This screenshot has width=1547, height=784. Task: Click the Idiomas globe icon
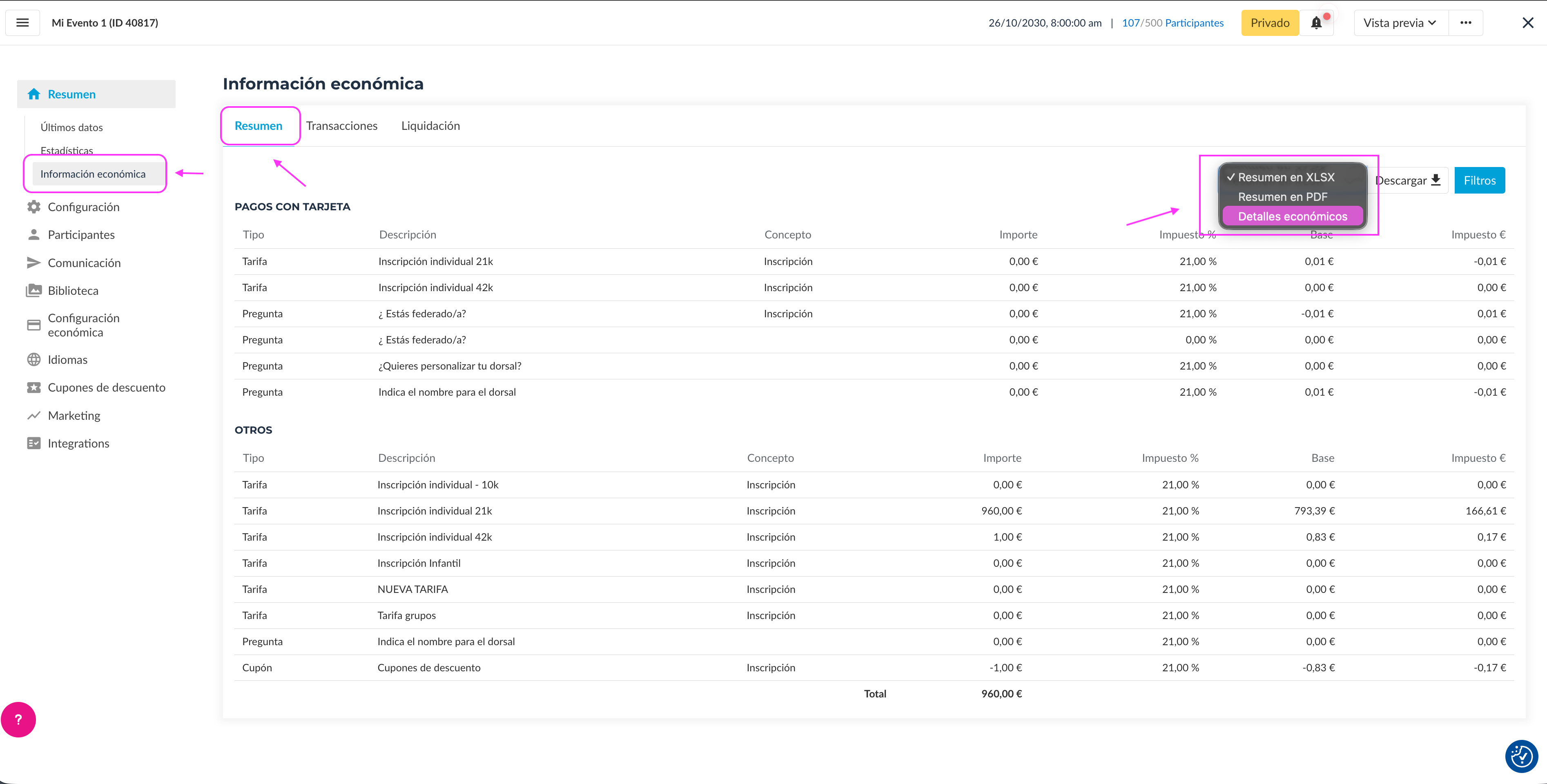(33, 360)
